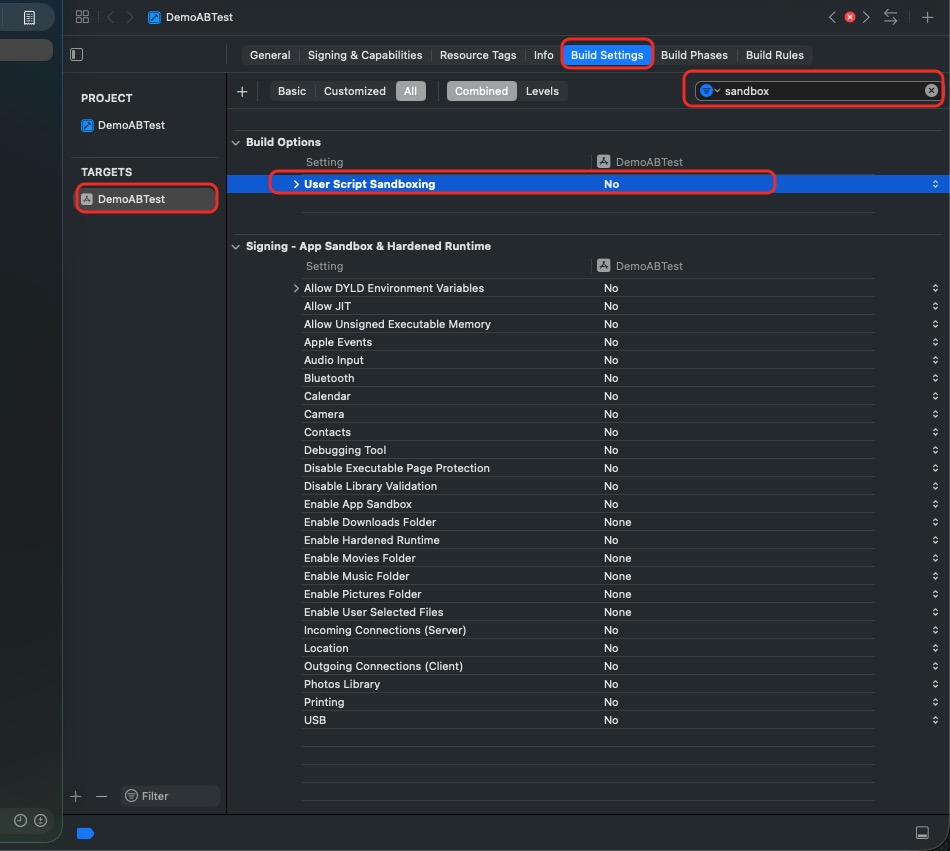This screenshot has height=851, width=950.
Task: Expand the User Script Sandboxing row
Action: pyautogui.click(x=296, y=184)
